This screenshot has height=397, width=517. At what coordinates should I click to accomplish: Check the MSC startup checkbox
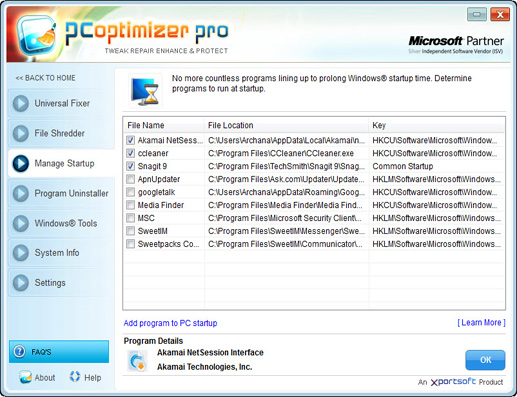coord(130,218)
